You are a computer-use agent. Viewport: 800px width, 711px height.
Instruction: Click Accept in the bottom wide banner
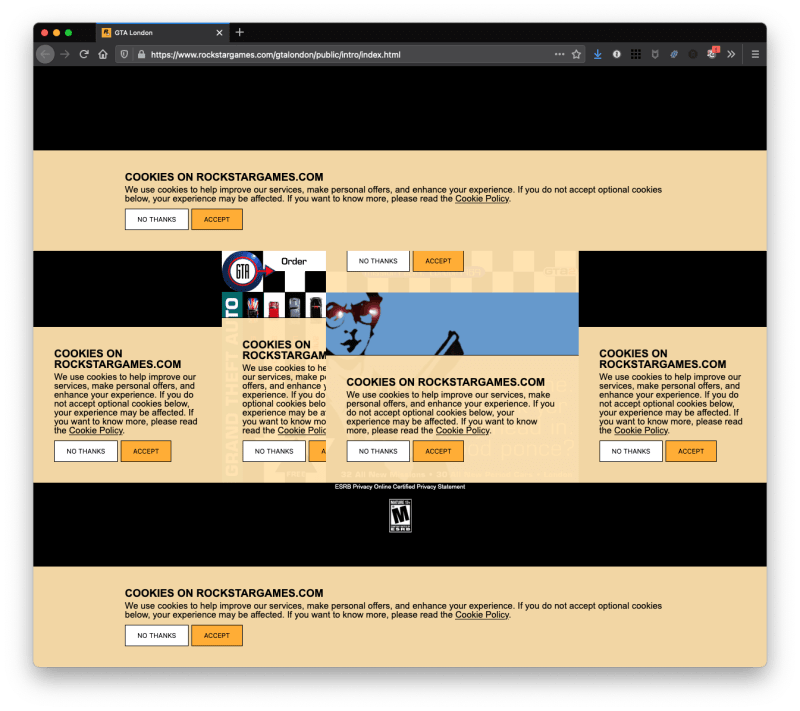[217, 636]
